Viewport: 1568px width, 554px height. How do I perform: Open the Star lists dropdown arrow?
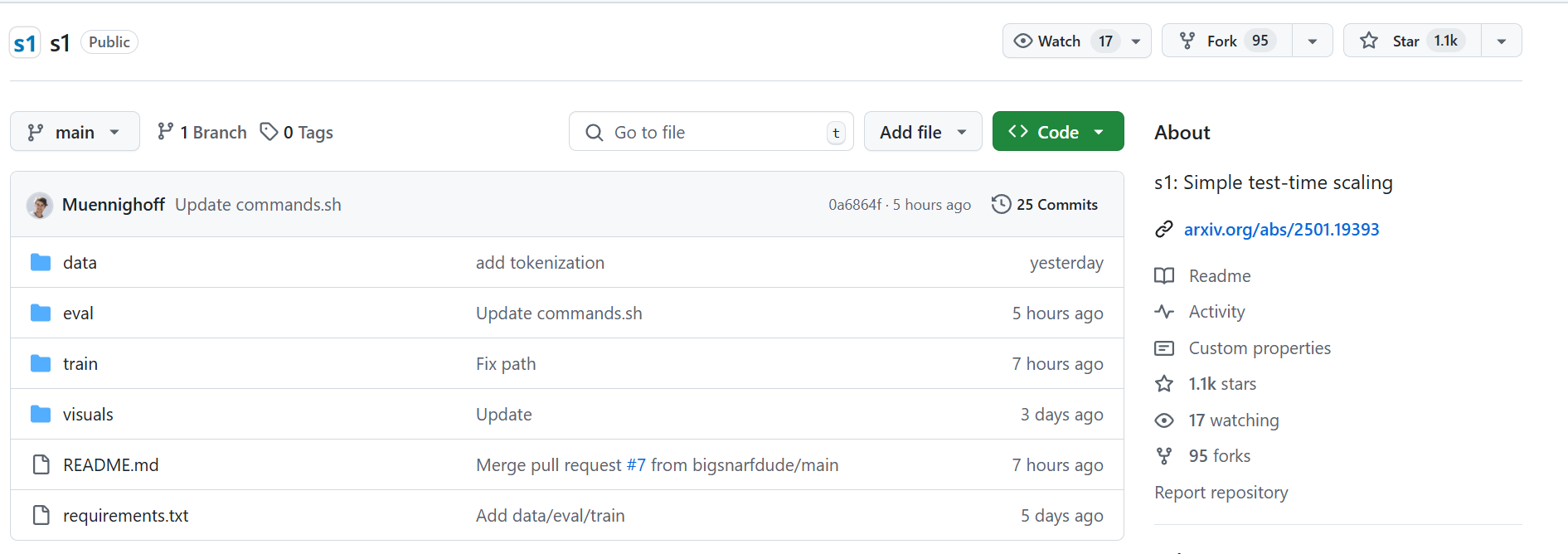coord(1502,41)
